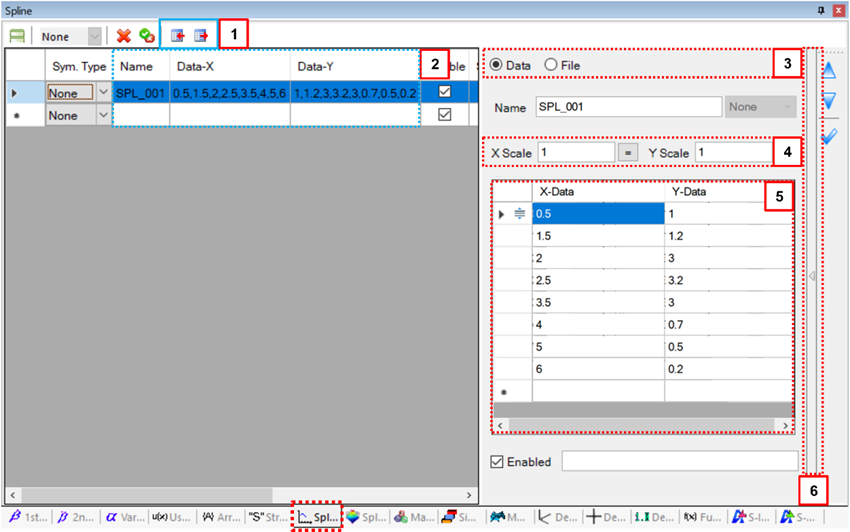Open the Spl... tab with colored surface icon
Image resolution: width=850 pixels, height=532 pixels.
(x=366, y=517)
